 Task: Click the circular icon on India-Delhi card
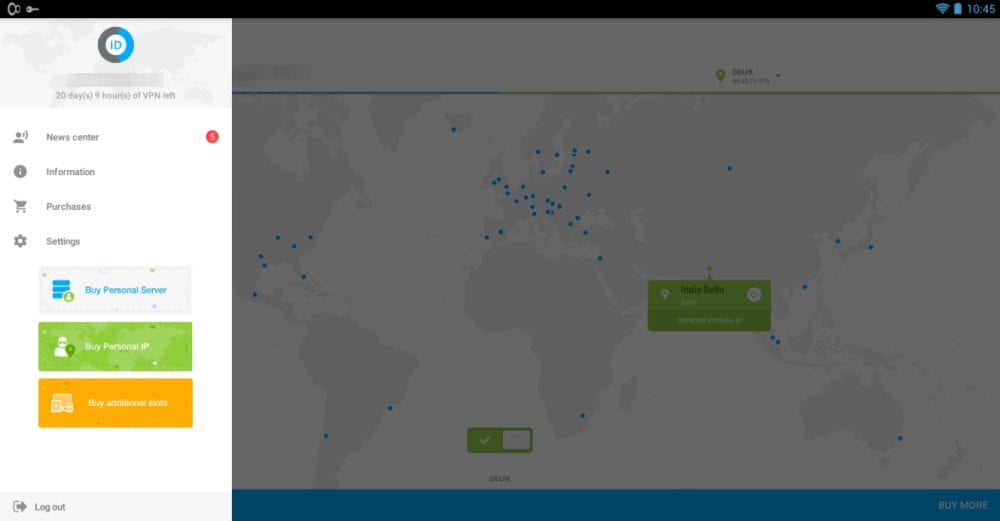tap(754, 295)
